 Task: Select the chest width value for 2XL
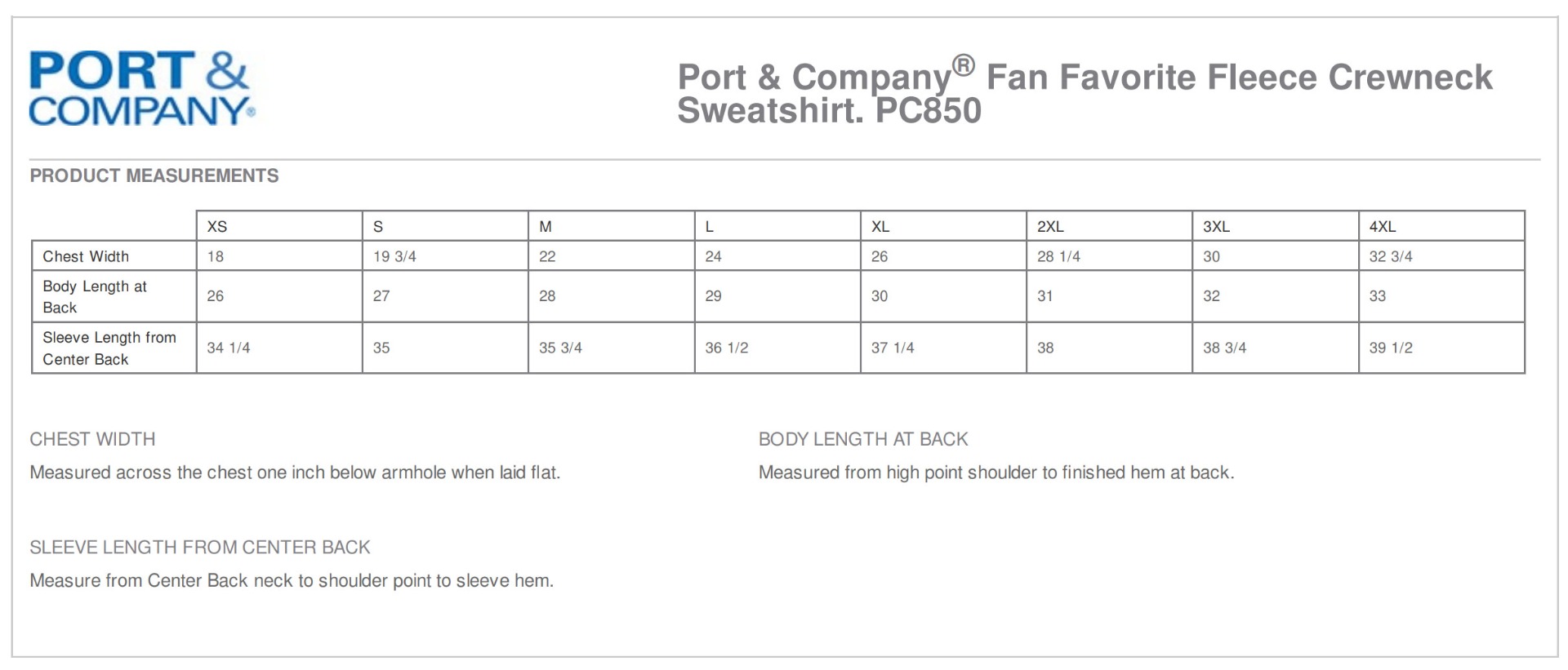[1058, 256]
